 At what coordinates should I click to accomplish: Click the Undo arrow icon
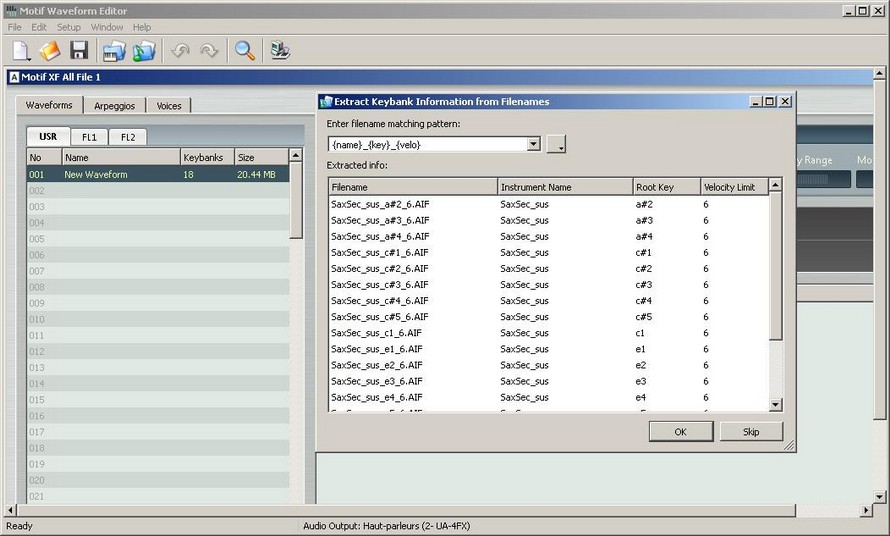180,51
